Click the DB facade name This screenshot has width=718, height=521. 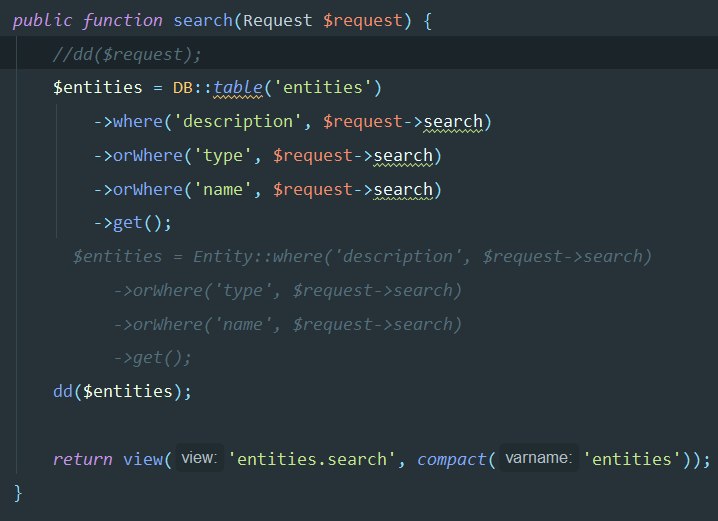pyautogui.click(x=183, y=87)
